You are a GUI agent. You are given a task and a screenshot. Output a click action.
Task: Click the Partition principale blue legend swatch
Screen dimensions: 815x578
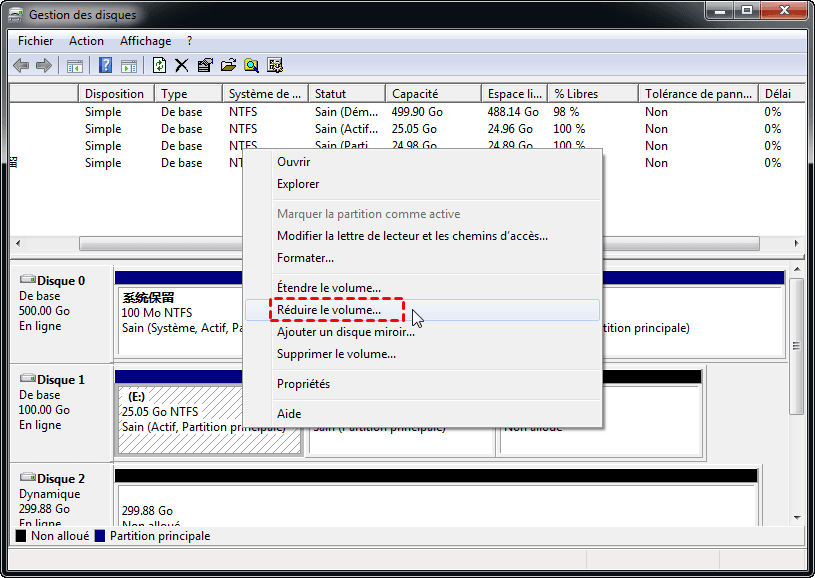(100, 536)
